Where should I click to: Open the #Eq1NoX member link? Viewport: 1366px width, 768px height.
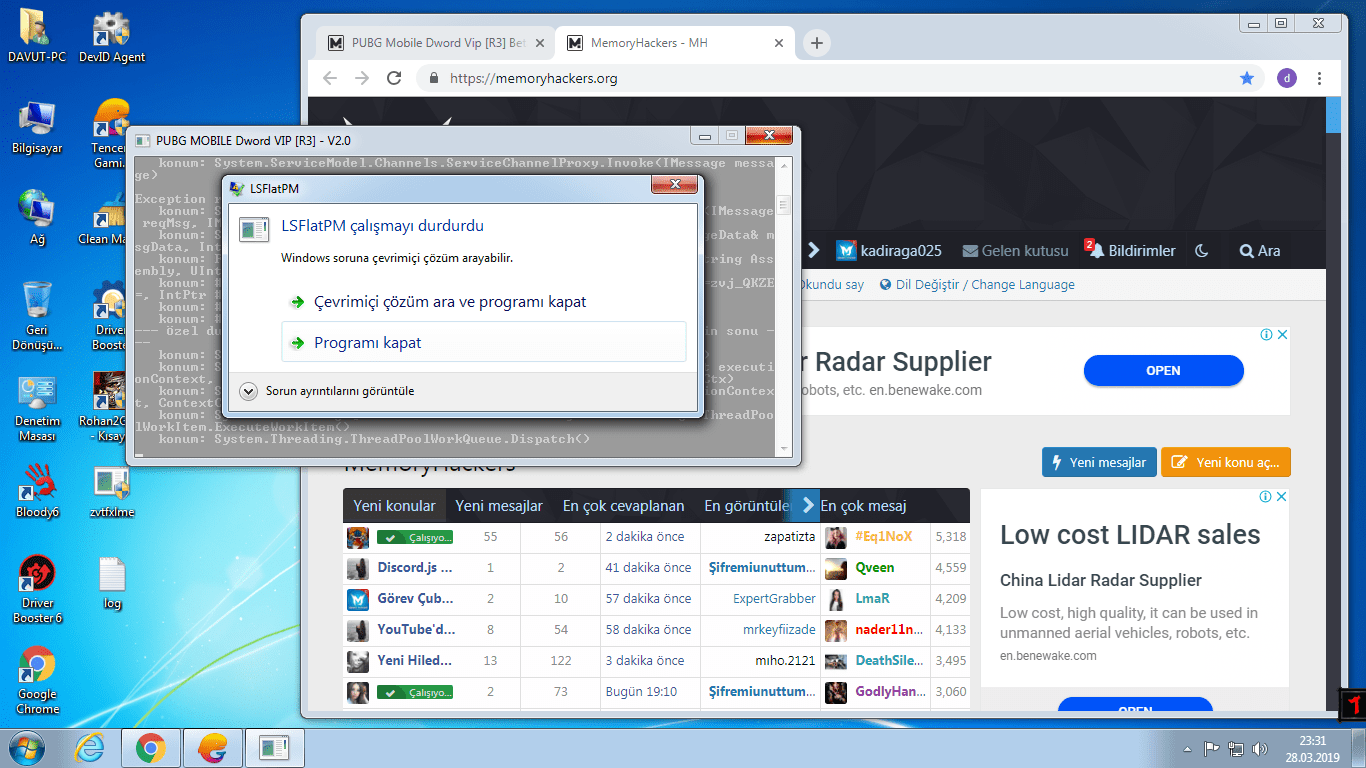click(x=884, y=537)
